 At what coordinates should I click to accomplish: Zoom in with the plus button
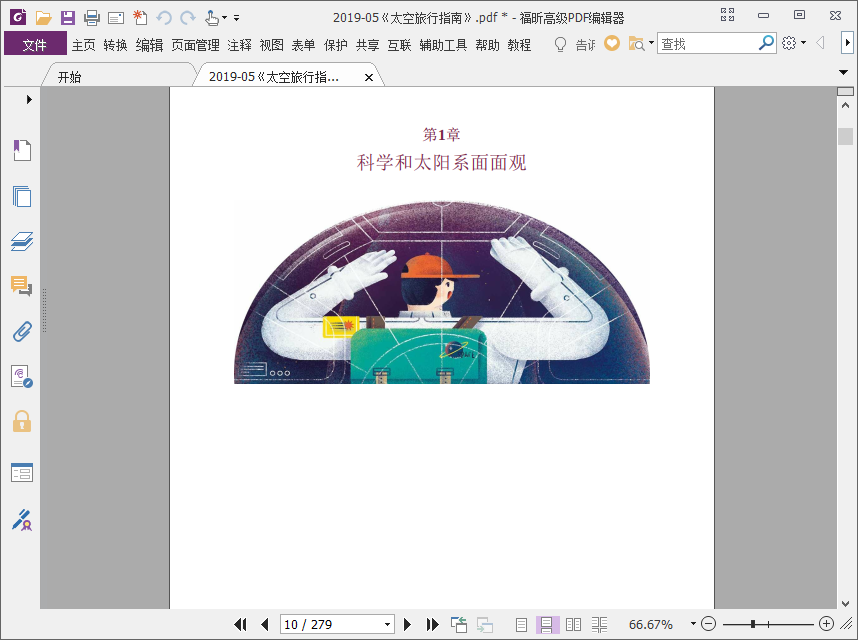826,624
